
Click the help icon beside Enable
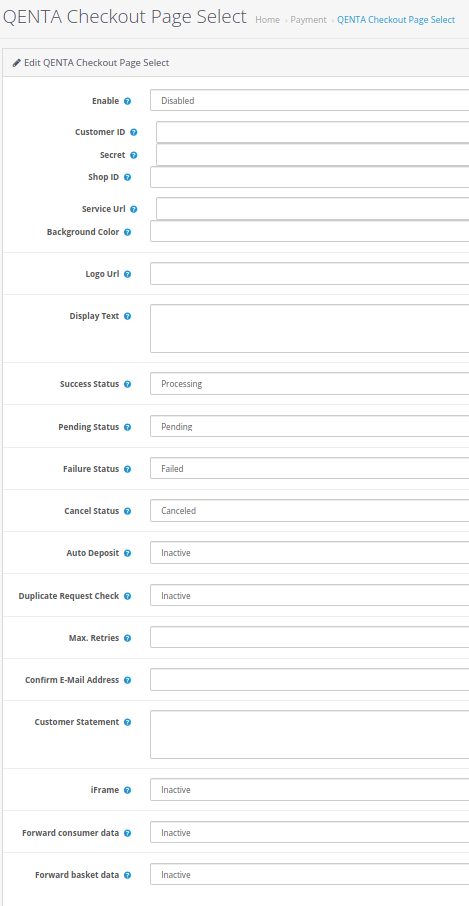[x=128, y=101]
